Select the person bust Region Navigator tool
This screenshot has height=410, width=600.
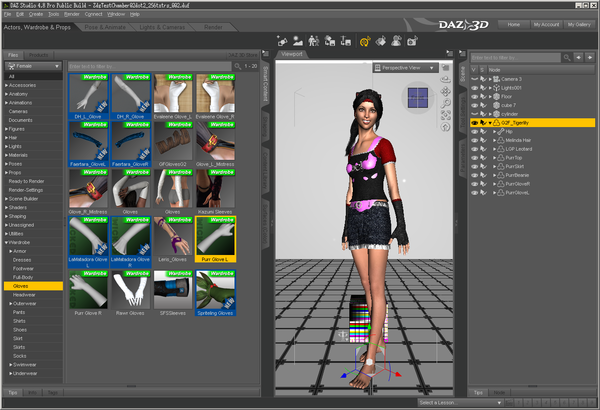pyautogui.click(x=396, y=41)
